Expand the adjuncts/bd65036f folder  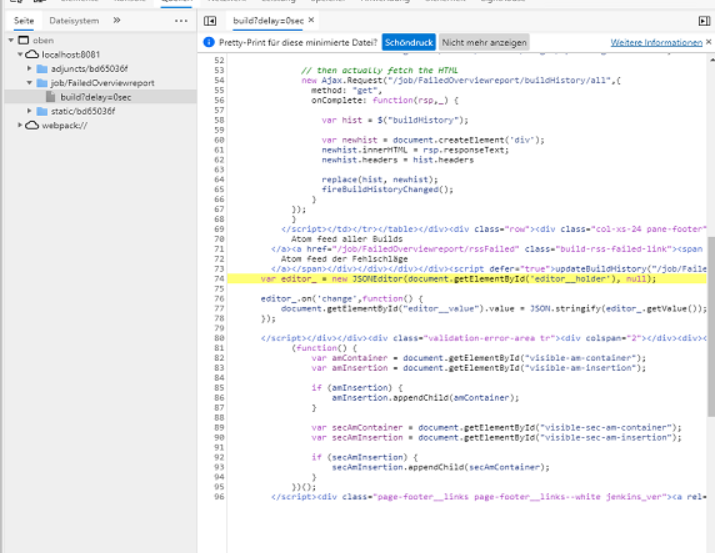click(29, 68)
